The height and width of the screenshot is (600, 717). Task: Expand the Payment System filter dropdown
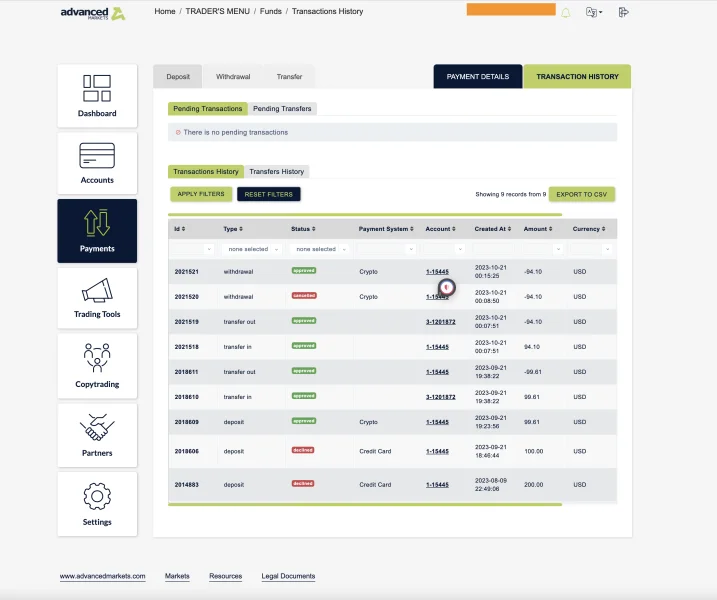click(386, 249)
